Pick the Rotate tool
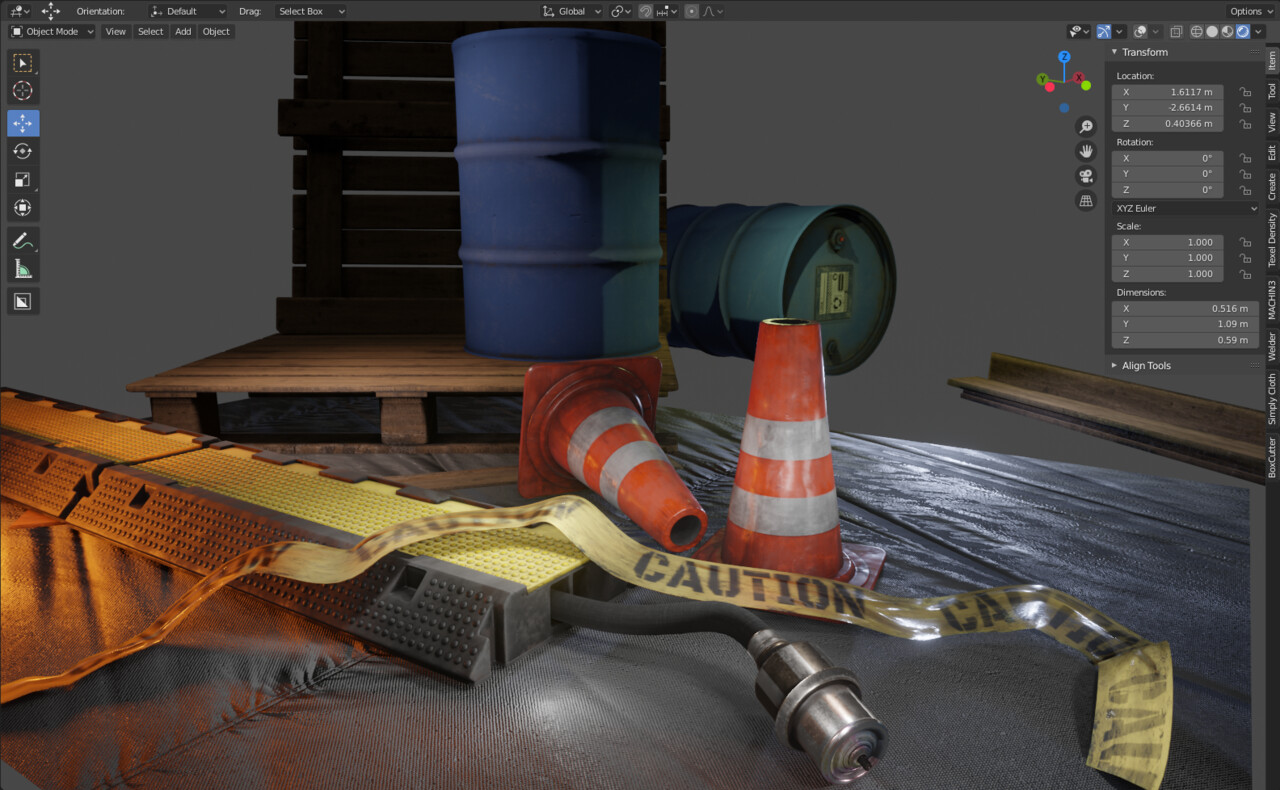1280x790 pixels. click(23, 151)
